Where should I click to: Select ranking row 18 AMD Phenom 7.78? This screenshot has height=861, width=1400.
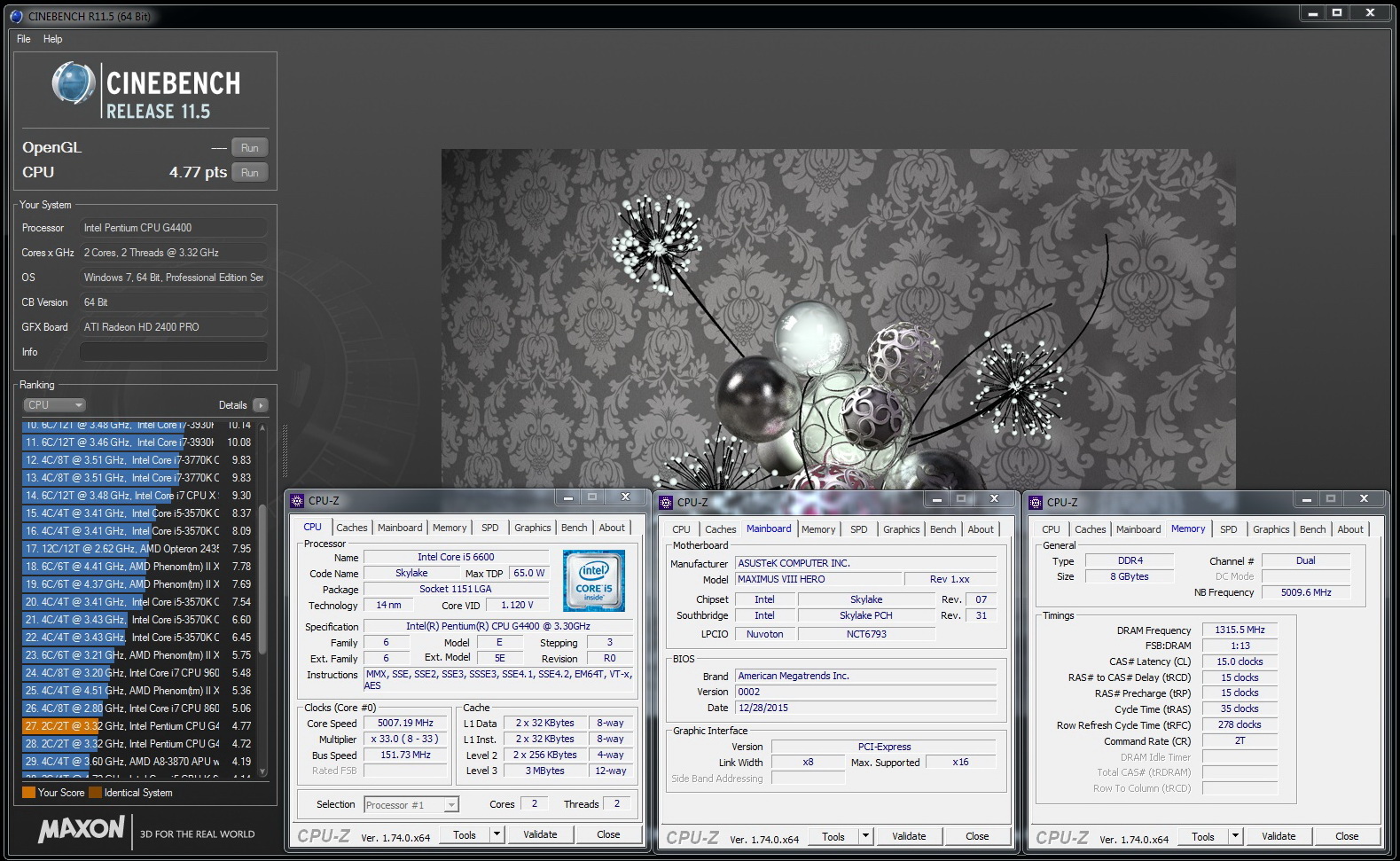click(137, 567)
